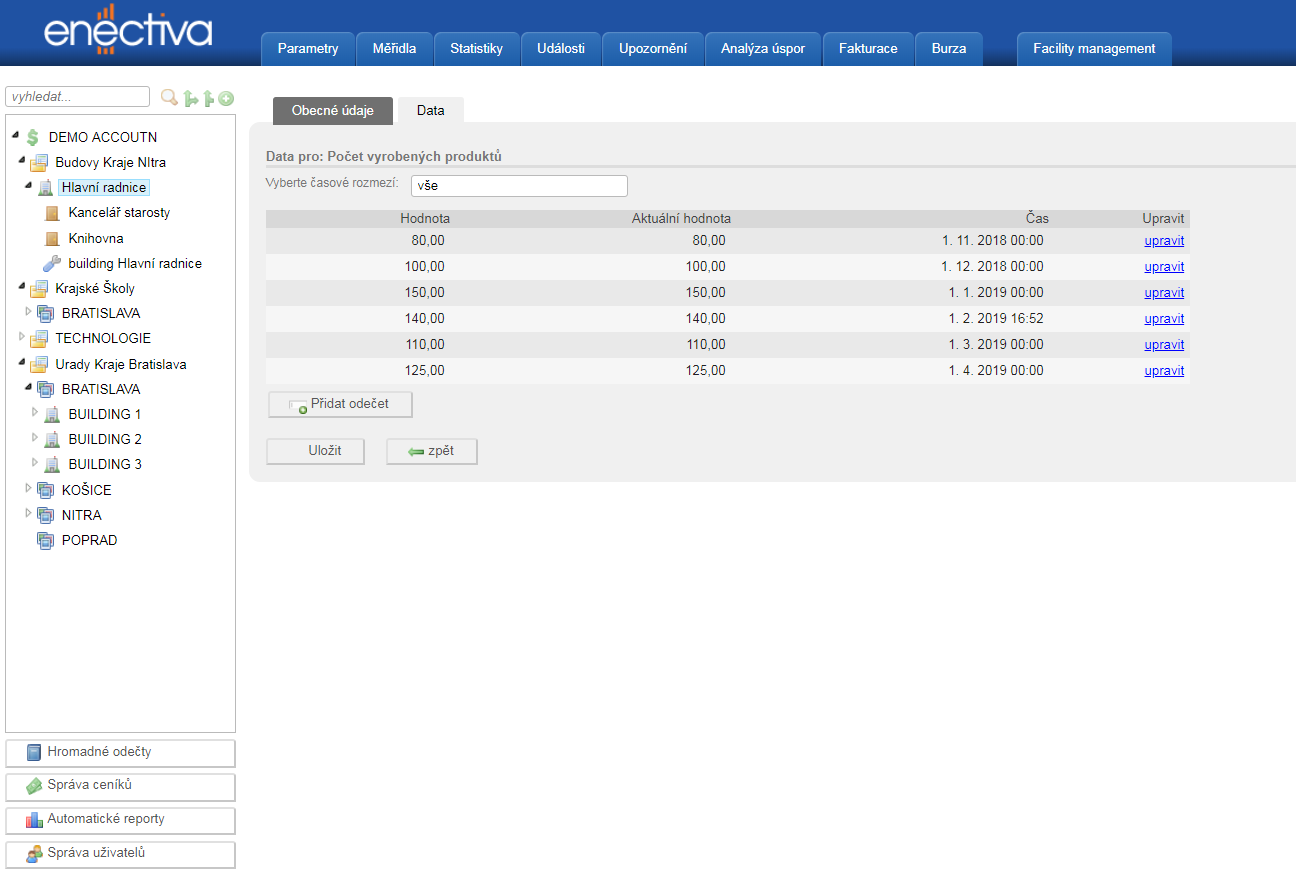Viewport: 1296px width, 891px height.
Task: Go back with the zpět arrow button
Action: click(432, 451)
